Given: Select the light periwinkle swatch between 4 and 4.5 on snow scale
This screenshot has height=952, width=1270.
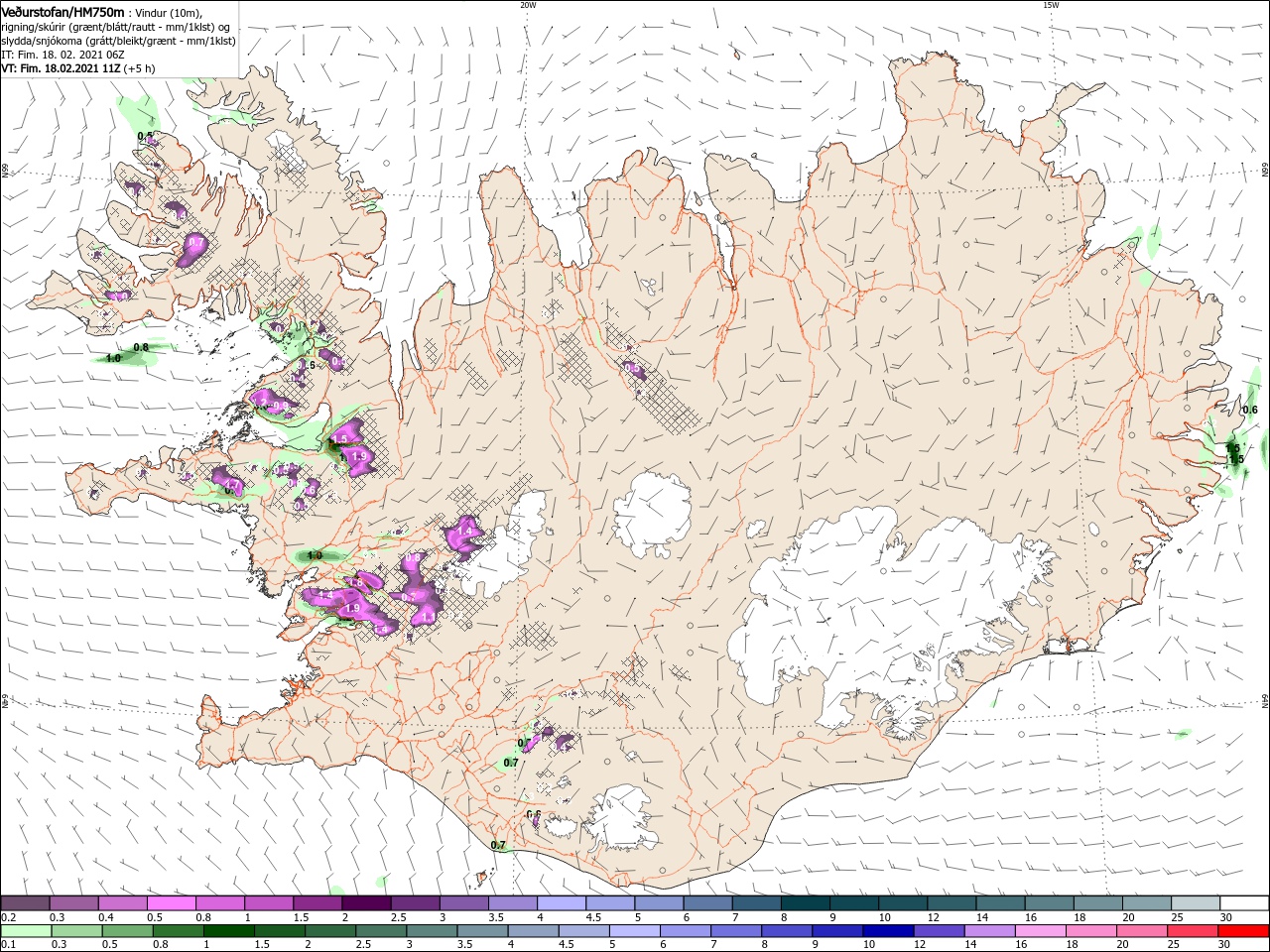Looking at the screenshot, I should [561, 903].
